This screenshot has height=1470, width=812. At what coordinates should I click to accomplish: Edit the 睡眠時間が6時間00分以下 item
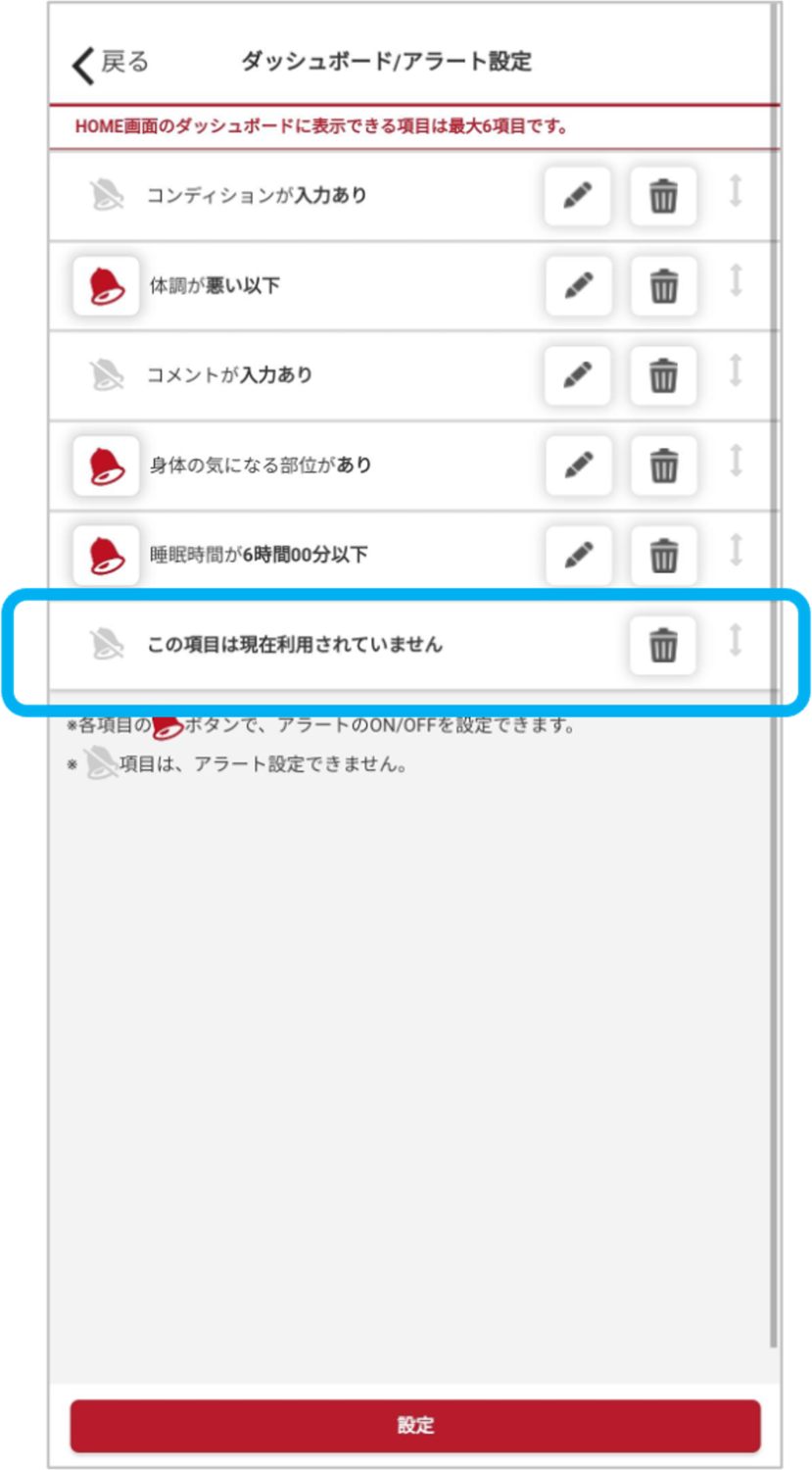coord(577,556)
